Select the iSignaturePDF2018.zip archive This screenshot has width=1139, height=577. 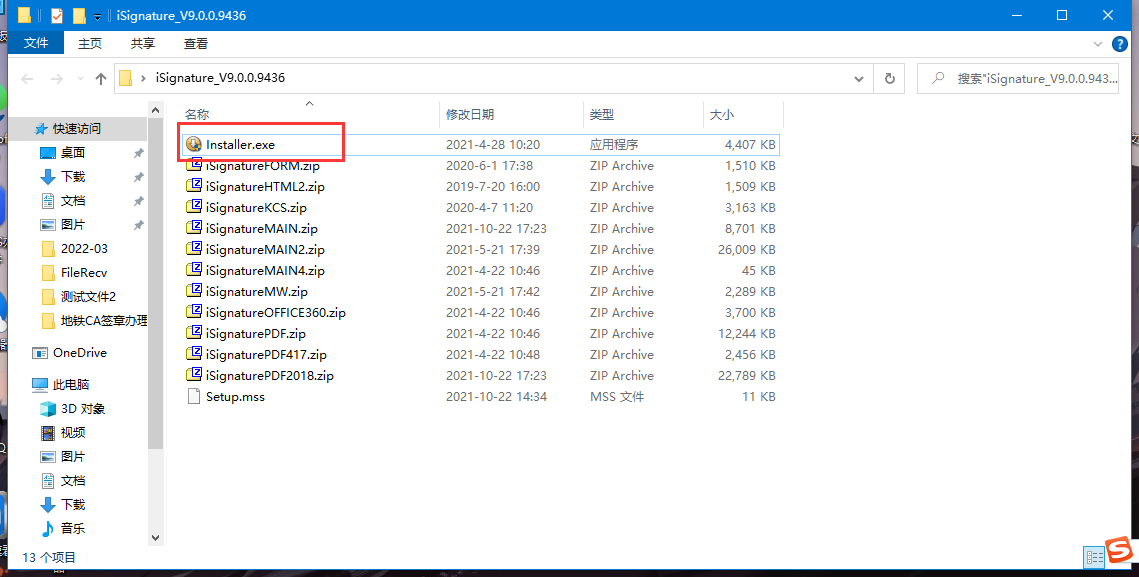[x=269, y=376]
